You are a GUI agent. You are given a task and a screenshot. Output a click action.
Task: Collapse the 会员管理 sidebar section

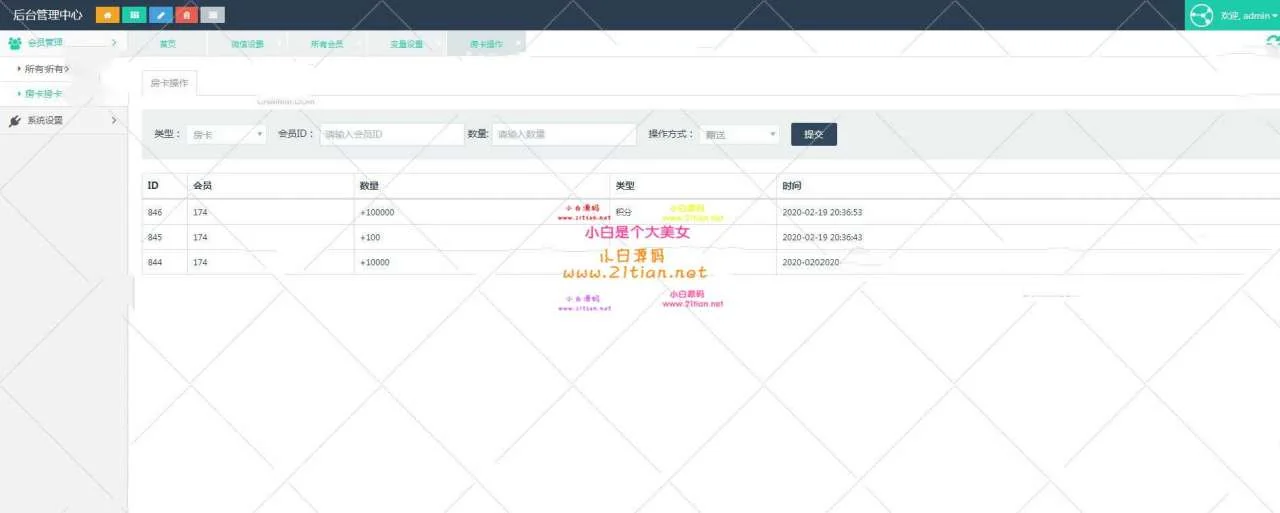[62, 43]
